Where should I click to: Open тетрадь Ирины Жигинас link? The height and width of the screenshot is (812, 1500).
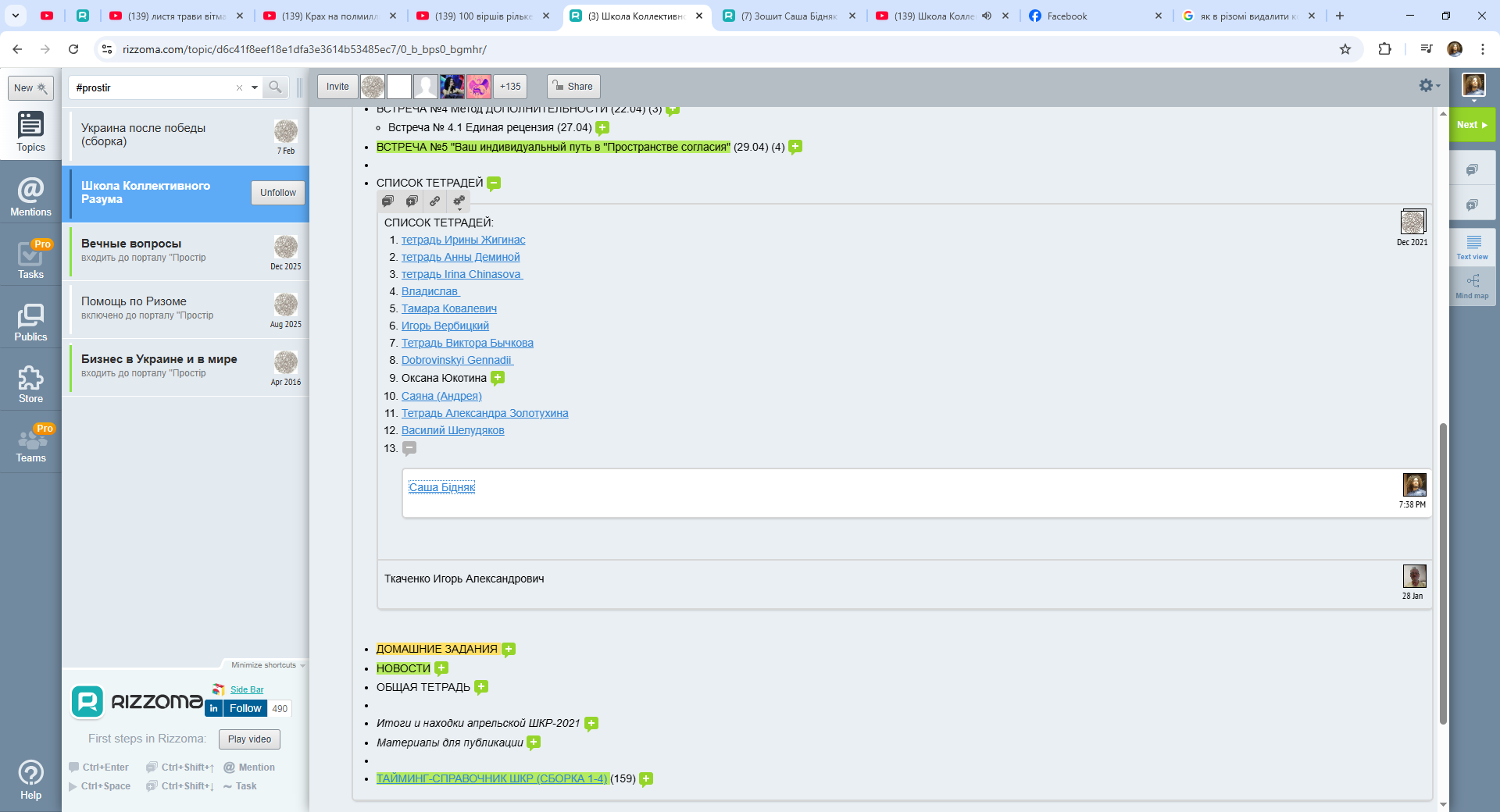click(x=462, y=240)
